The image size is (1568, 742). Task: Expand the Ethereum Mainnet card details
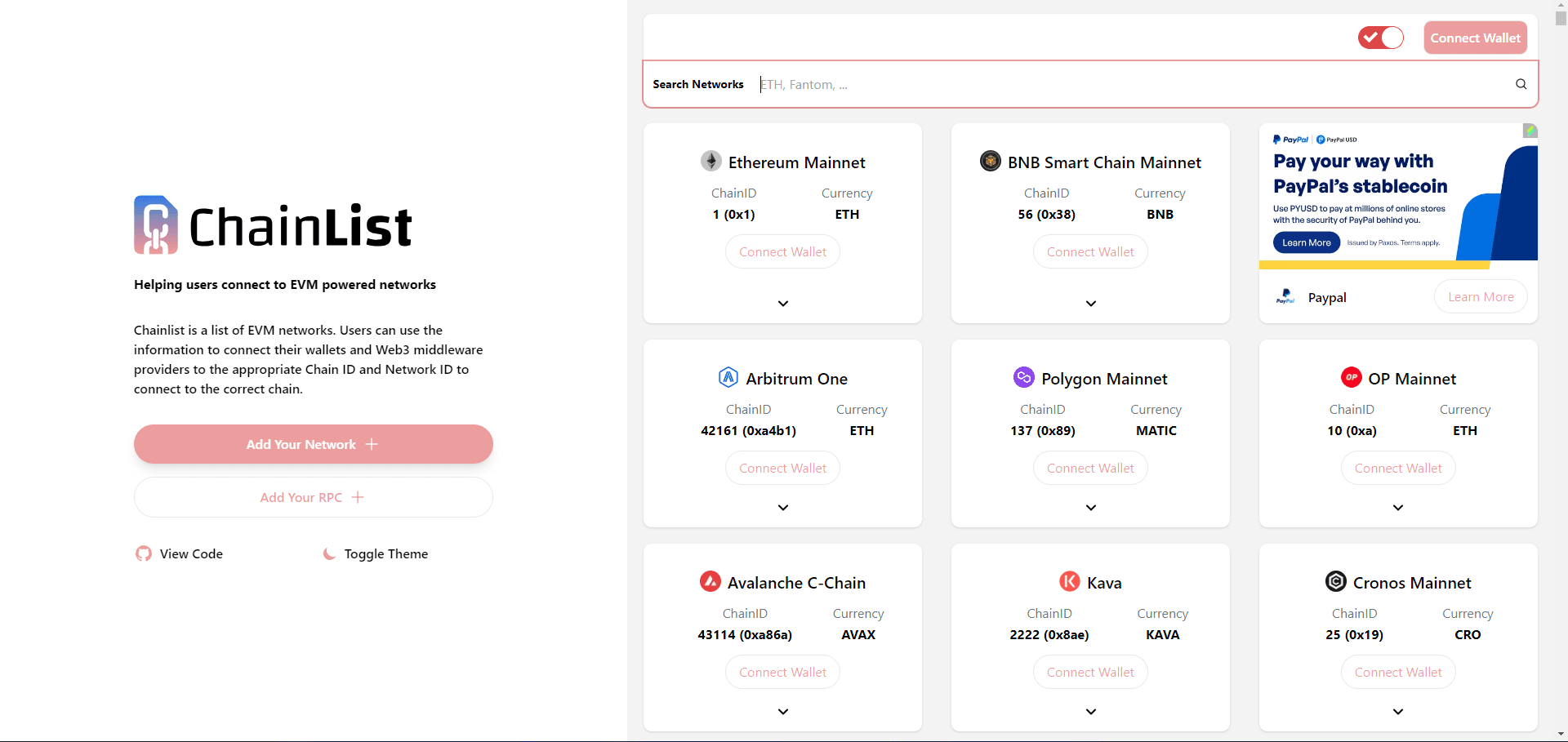coord(783,304)
